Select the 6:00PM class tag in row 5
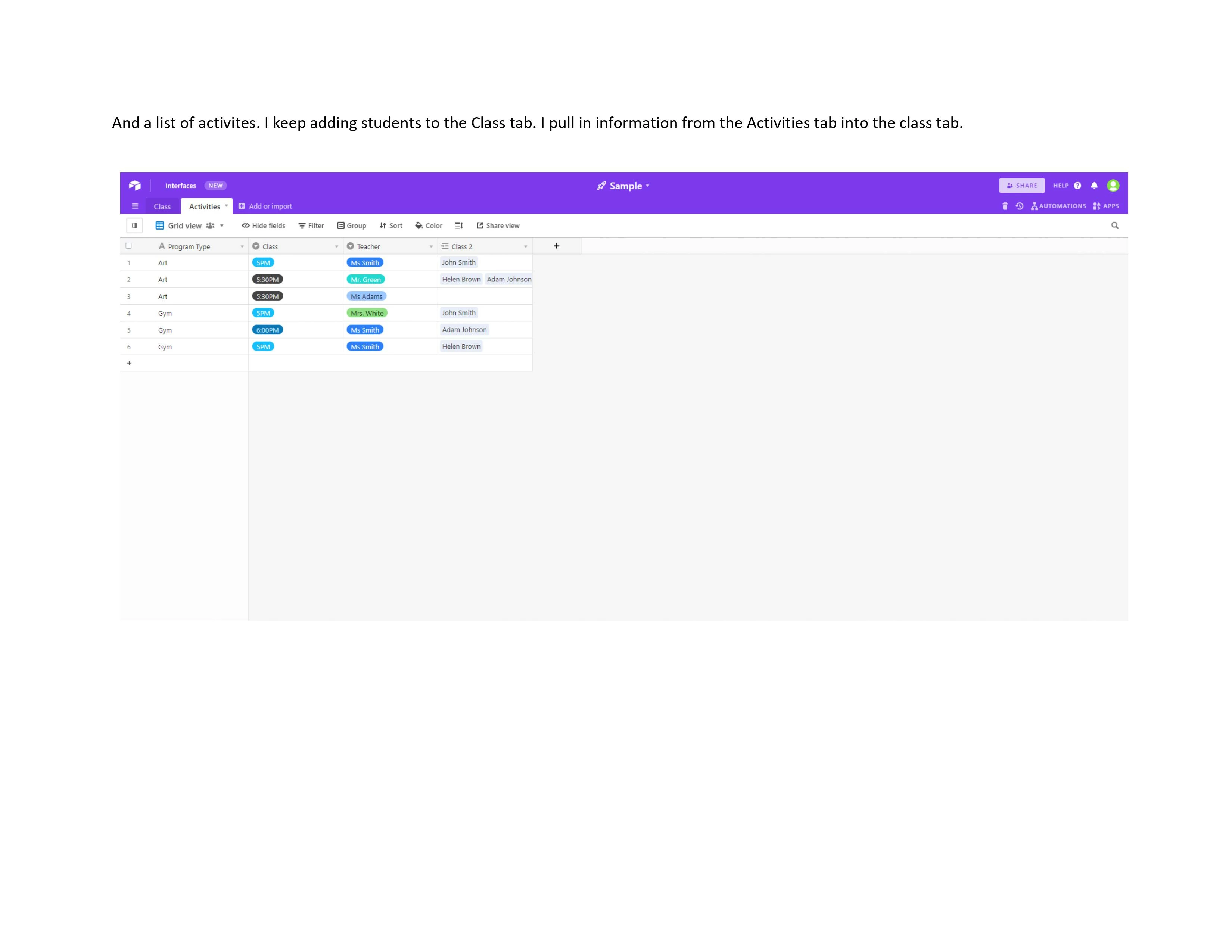The image size is (1232, 952). tap(267, 330)
